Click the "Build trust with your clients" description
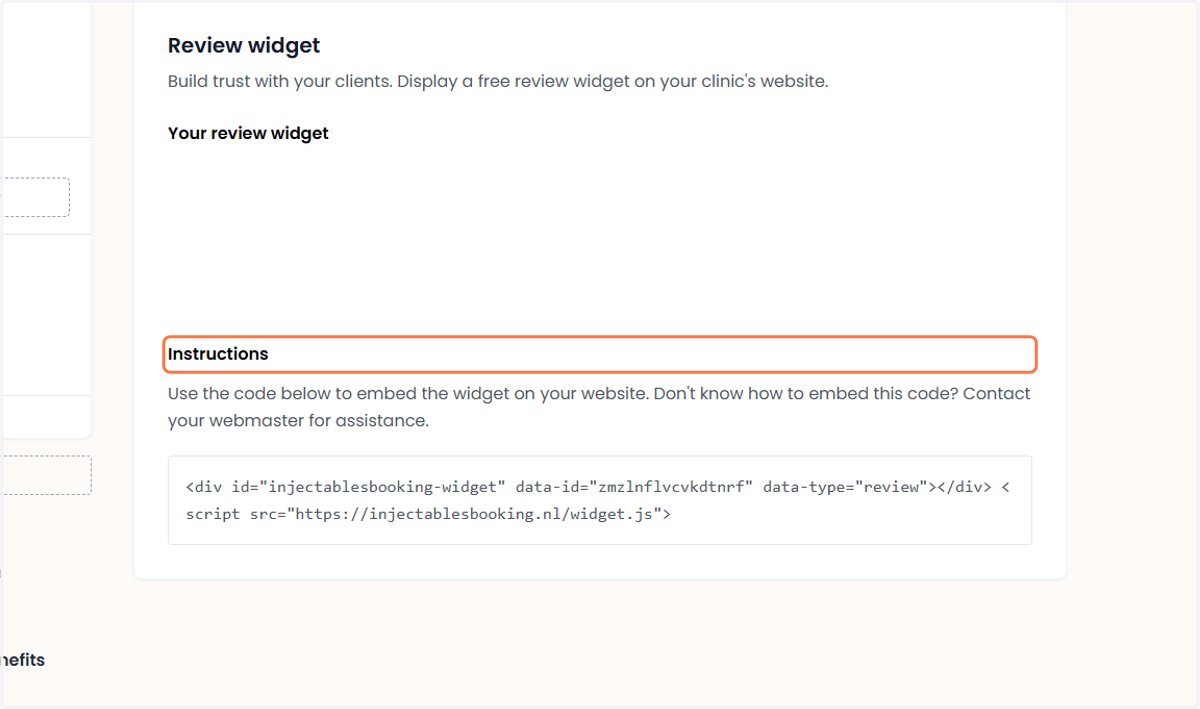1200x709 pixels. (498, 81)
